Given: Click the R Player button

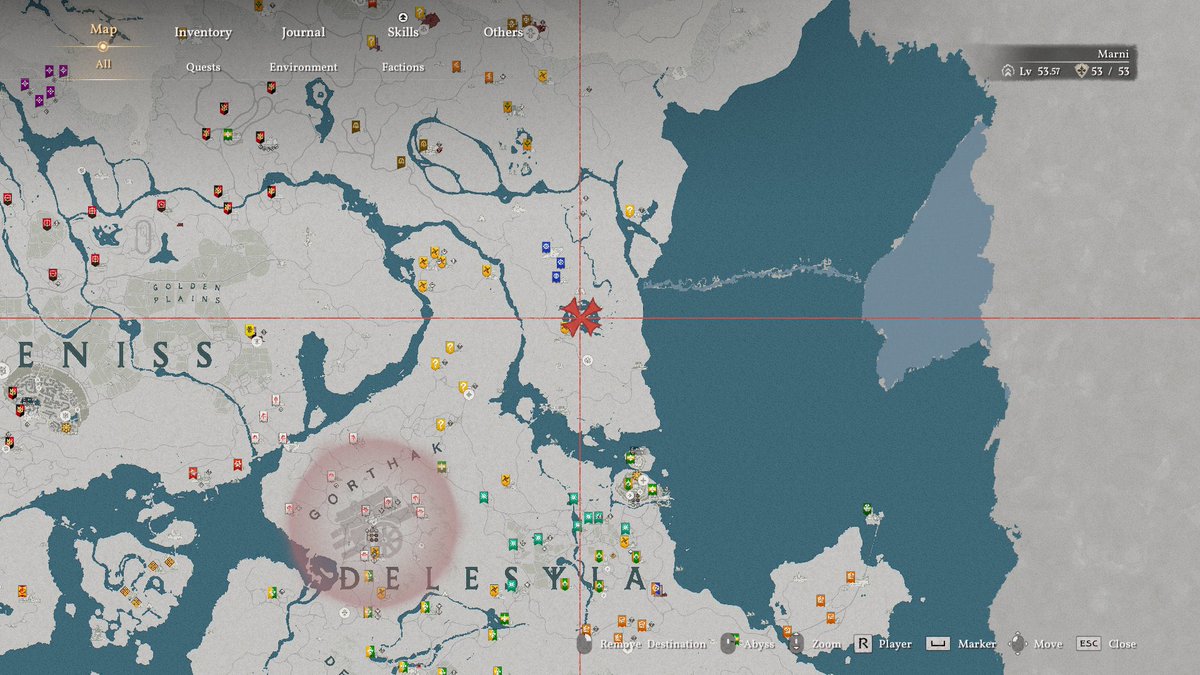Looking at the screenshot, I should pos(883,644).
